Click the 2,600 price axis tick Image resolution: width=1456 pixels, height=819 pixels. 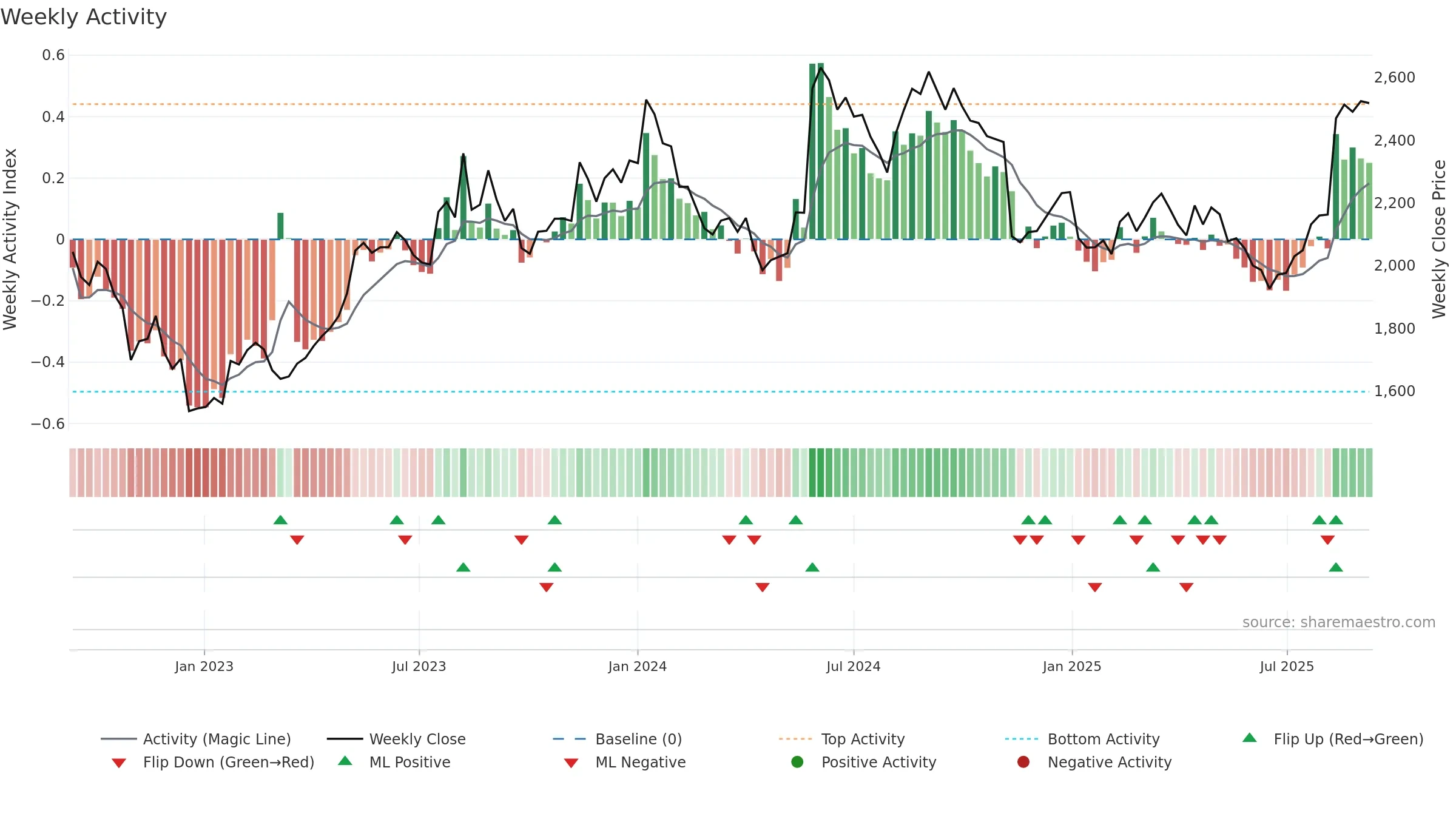[x=1395, y=78]
